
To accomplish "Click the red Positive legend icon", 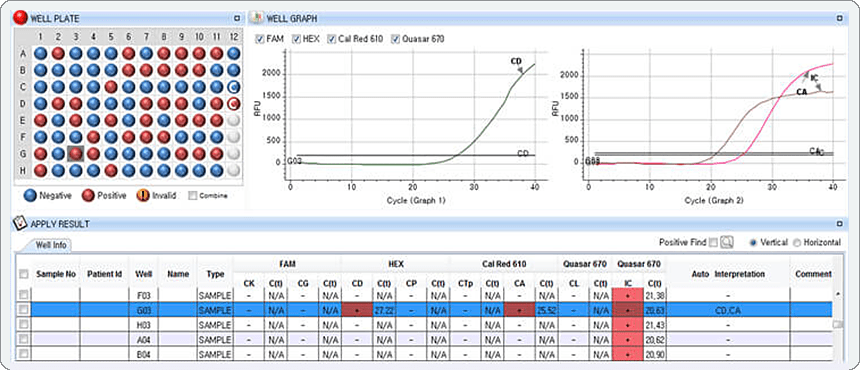I will click(x=89, y=195).
